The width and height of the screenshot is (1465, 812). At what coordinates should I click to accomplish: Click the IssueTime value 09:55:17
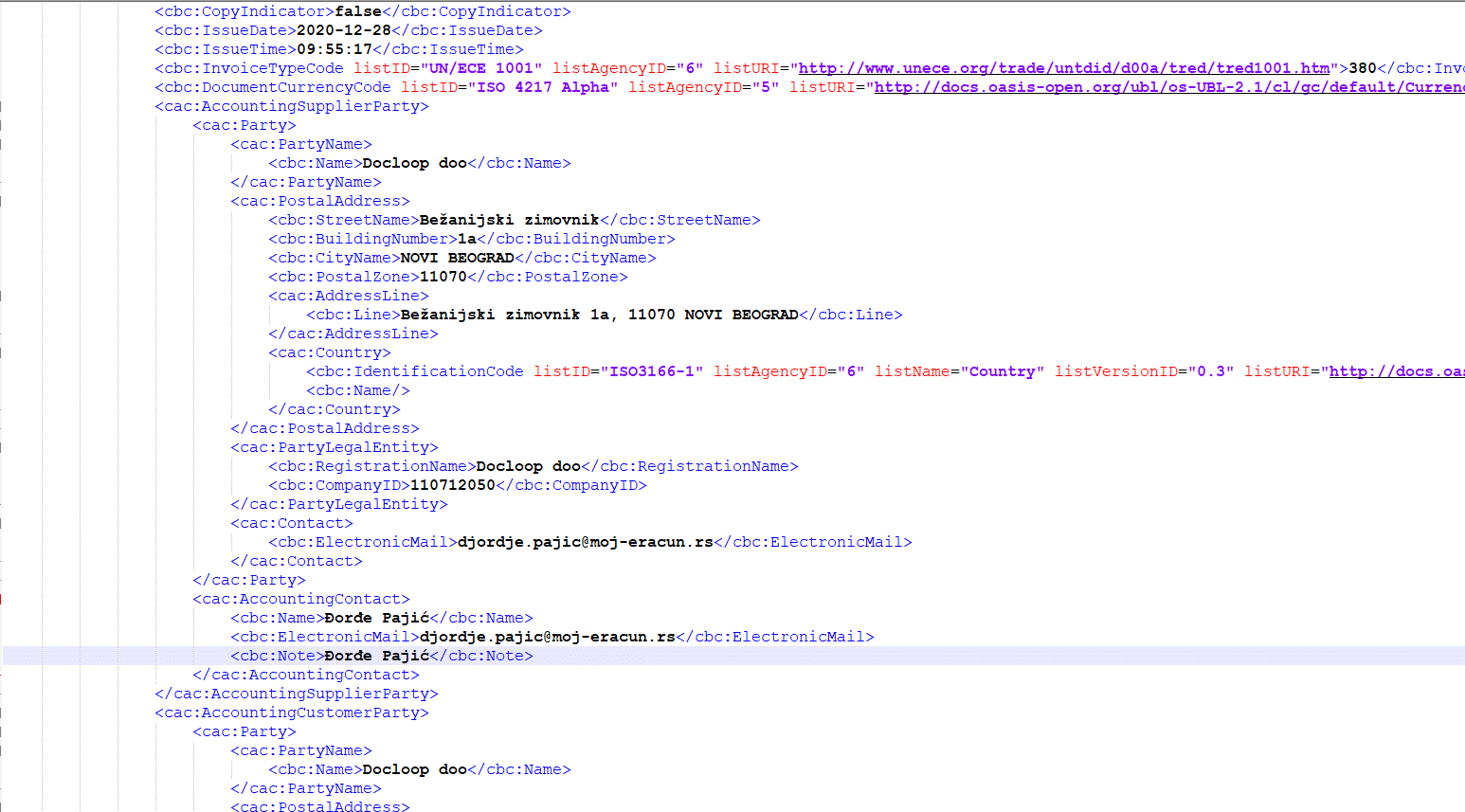point(335,49)
